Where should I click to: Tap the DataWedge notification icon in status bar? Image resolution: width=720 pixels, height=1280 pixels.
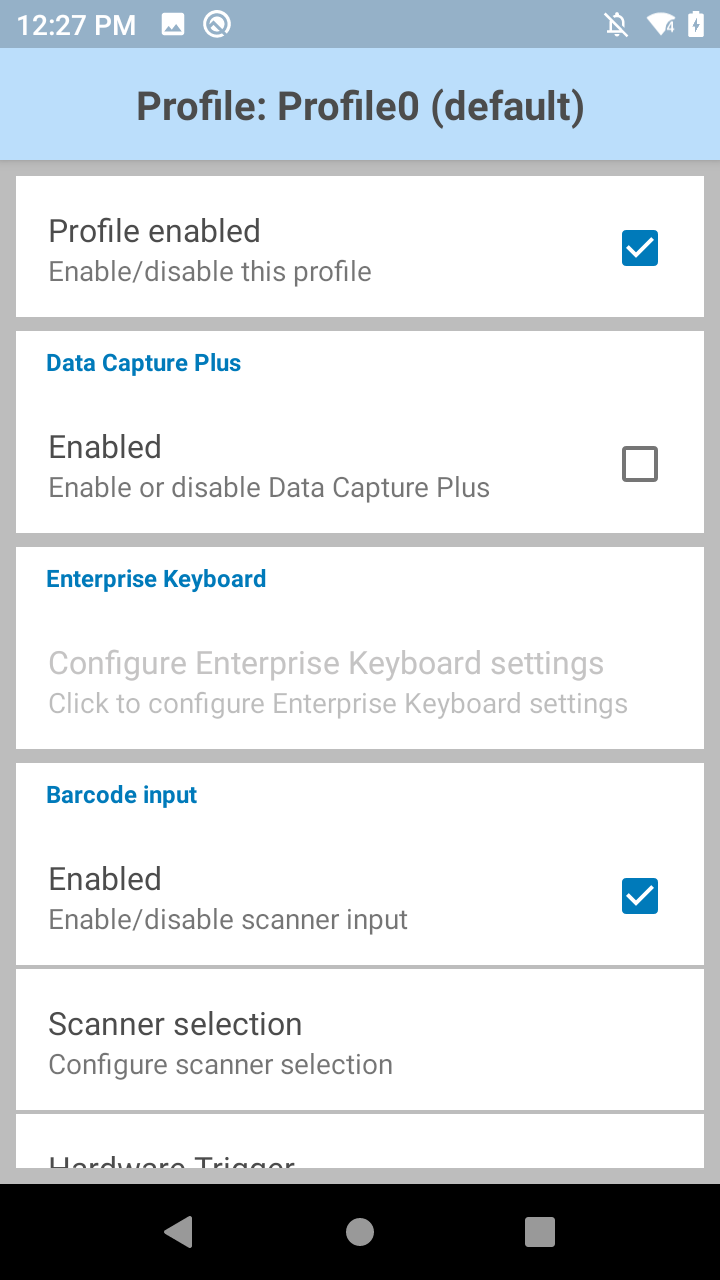217,25
